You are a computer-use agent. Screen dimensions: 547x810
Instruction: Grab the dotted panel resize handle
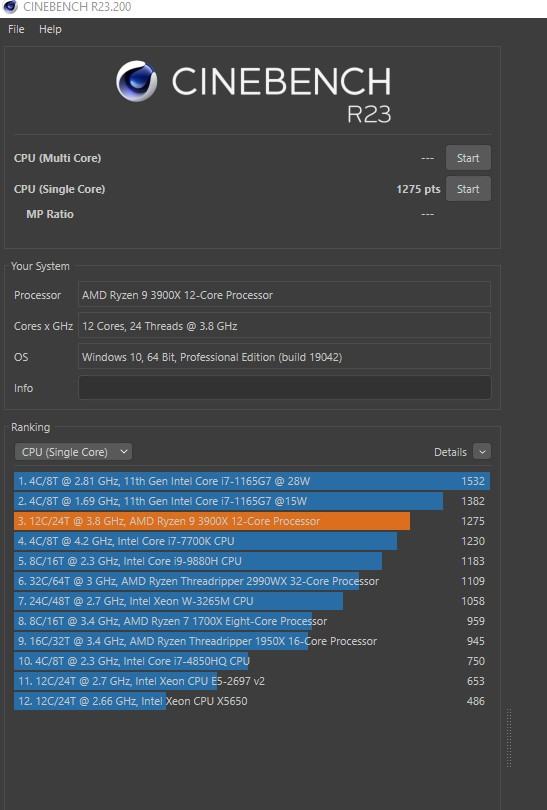[509, 737]
